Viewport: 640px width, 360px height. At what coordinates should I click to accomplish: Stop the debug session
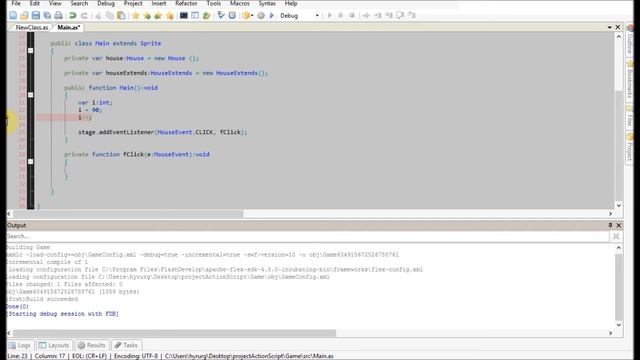[352, 16]
